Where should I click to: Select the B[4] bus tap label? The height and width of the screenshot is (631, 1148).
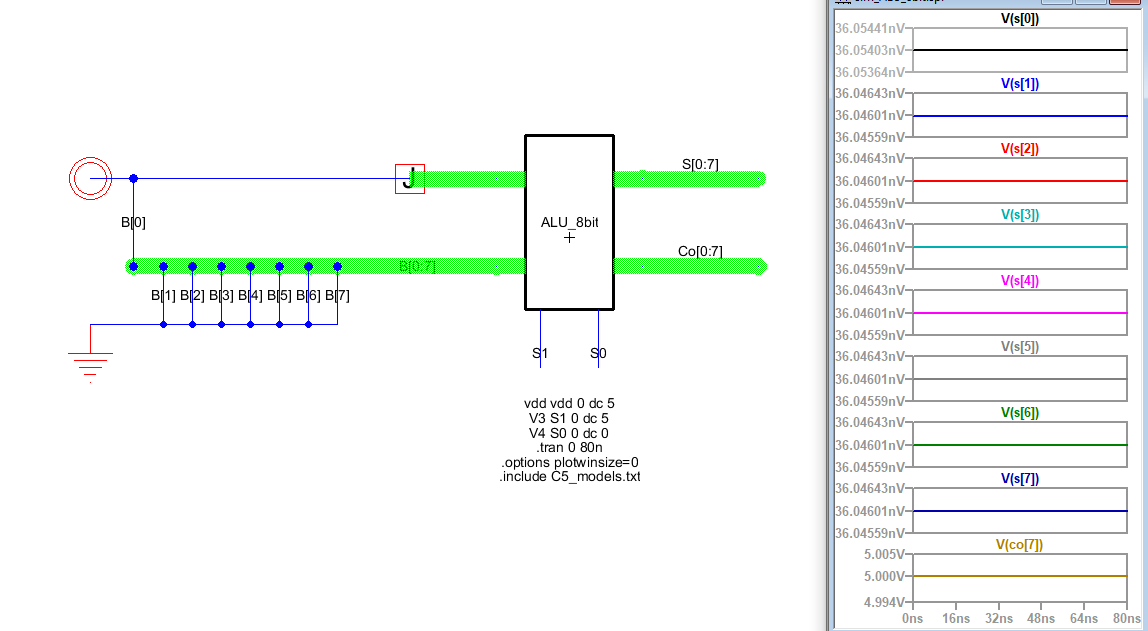(250, 296)
